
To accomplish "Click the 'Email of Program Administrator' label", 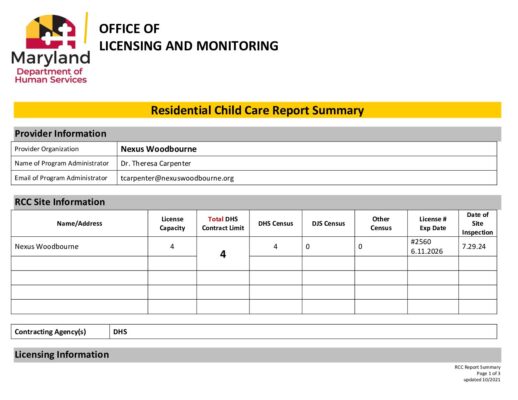I will click(x=61, y=178).
